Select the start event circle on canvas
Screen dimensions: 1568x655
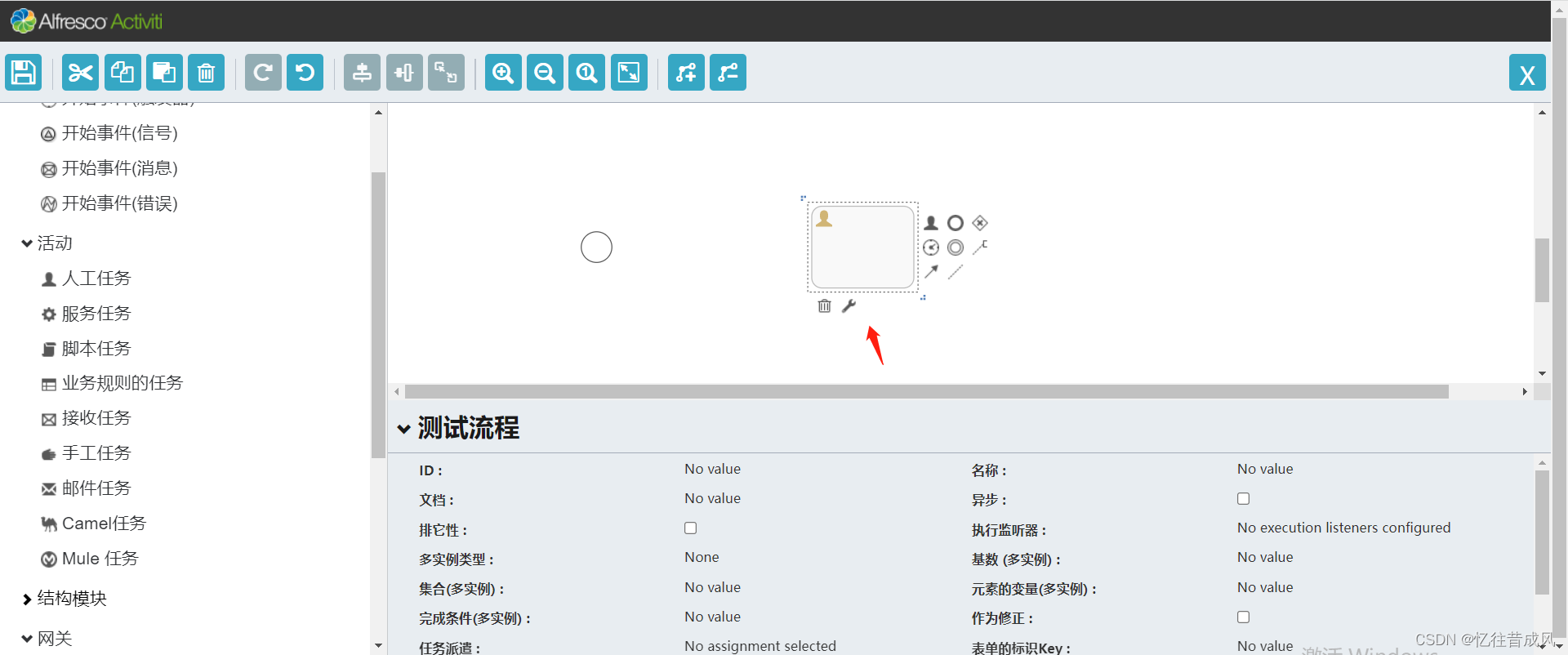coord(596,247)
